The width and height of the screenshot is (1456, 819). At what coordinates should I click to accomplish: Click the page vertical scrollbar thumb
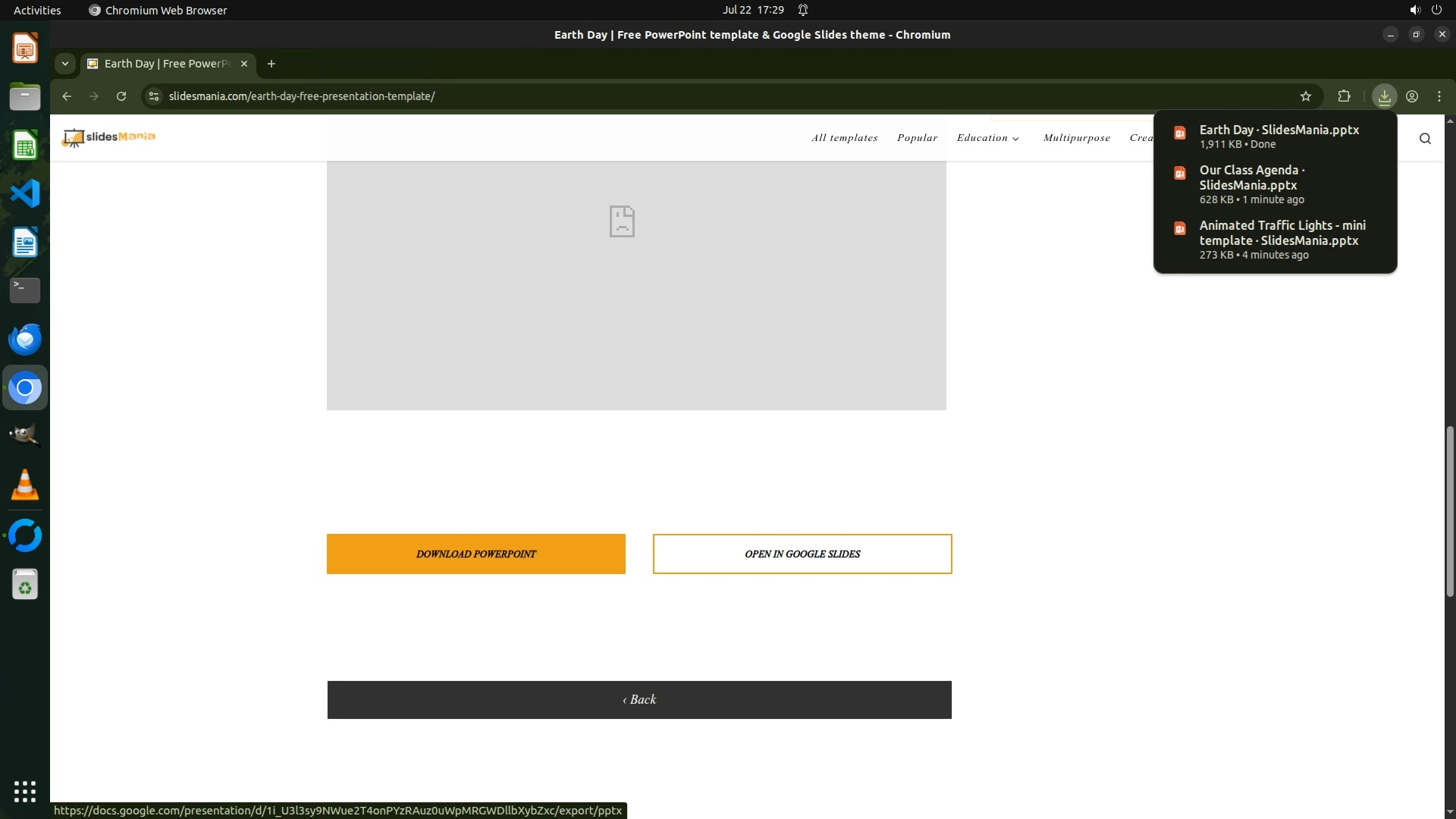pyautogui.click(x=1450, y=510)
